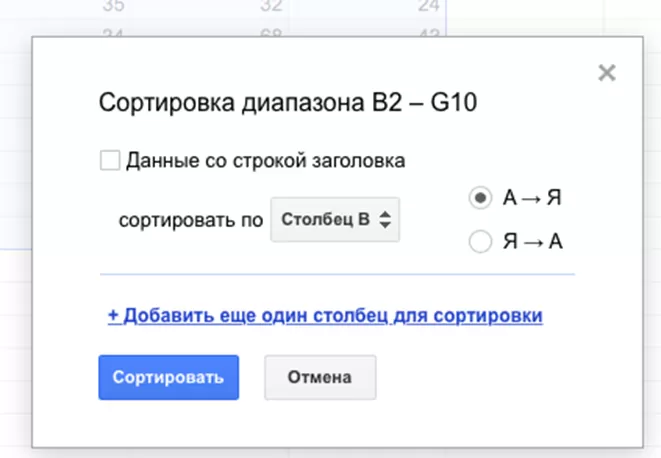The height and width of the screenshot is (458, 661).
Task: Click the background cell containing 24
Action: click(429, 9)
